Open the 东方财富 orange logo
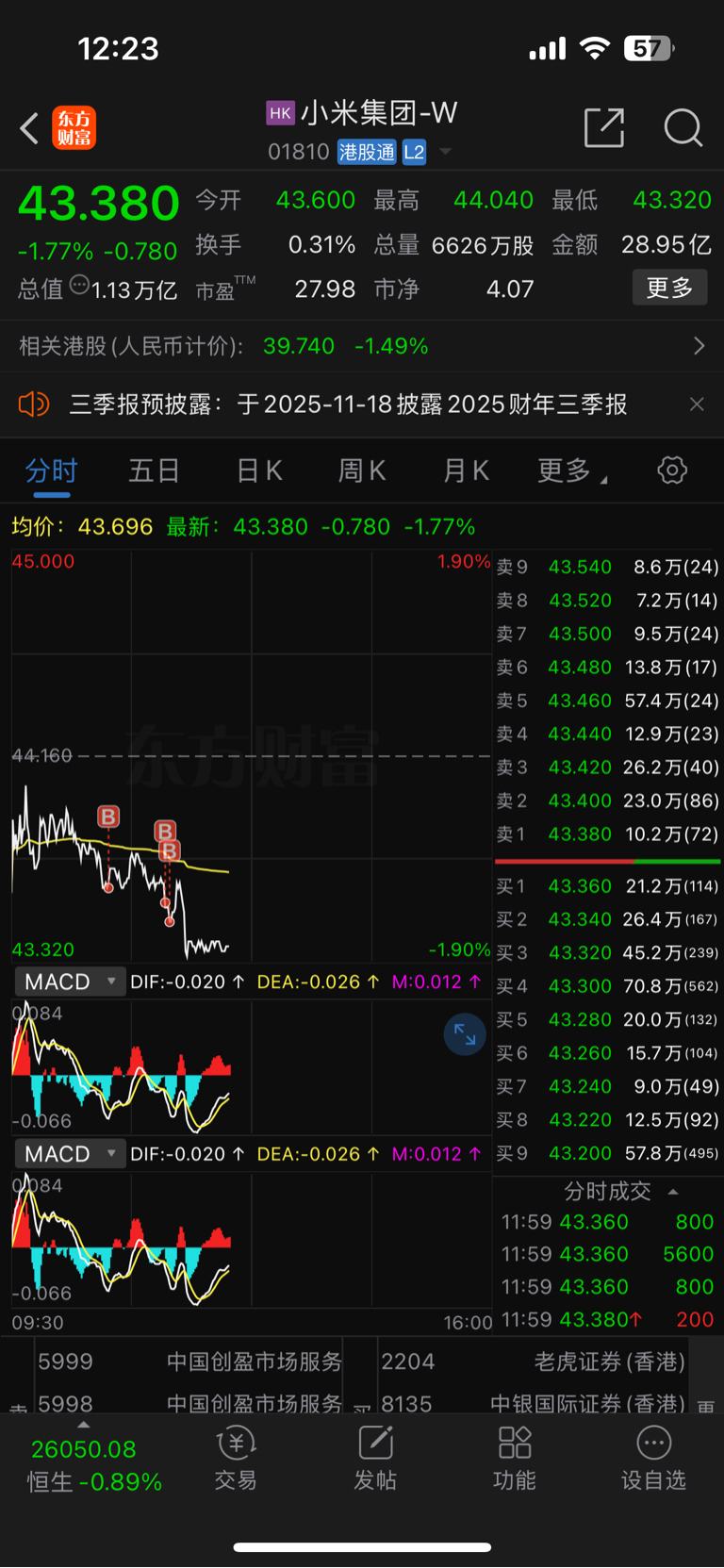724x1568 pixels. coord(74,128)
